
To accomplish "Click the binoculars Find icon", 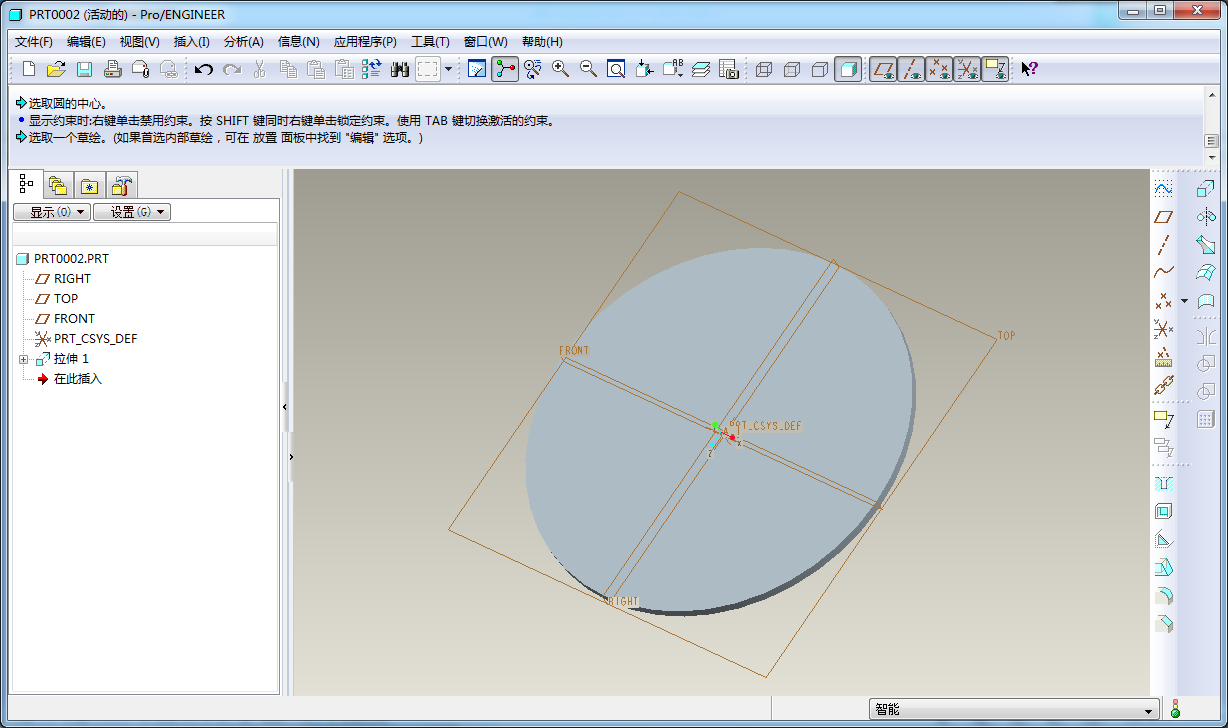I will (400, 69).
